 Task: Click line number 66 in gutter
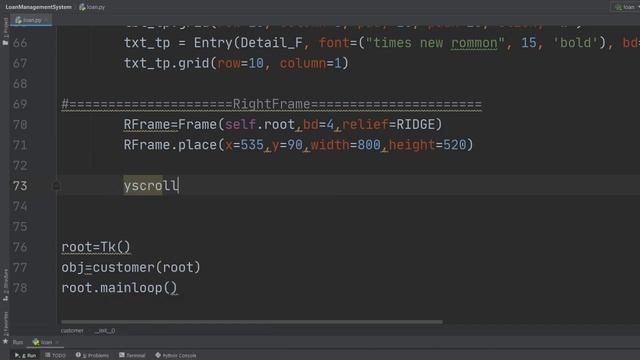pos(20,43)
